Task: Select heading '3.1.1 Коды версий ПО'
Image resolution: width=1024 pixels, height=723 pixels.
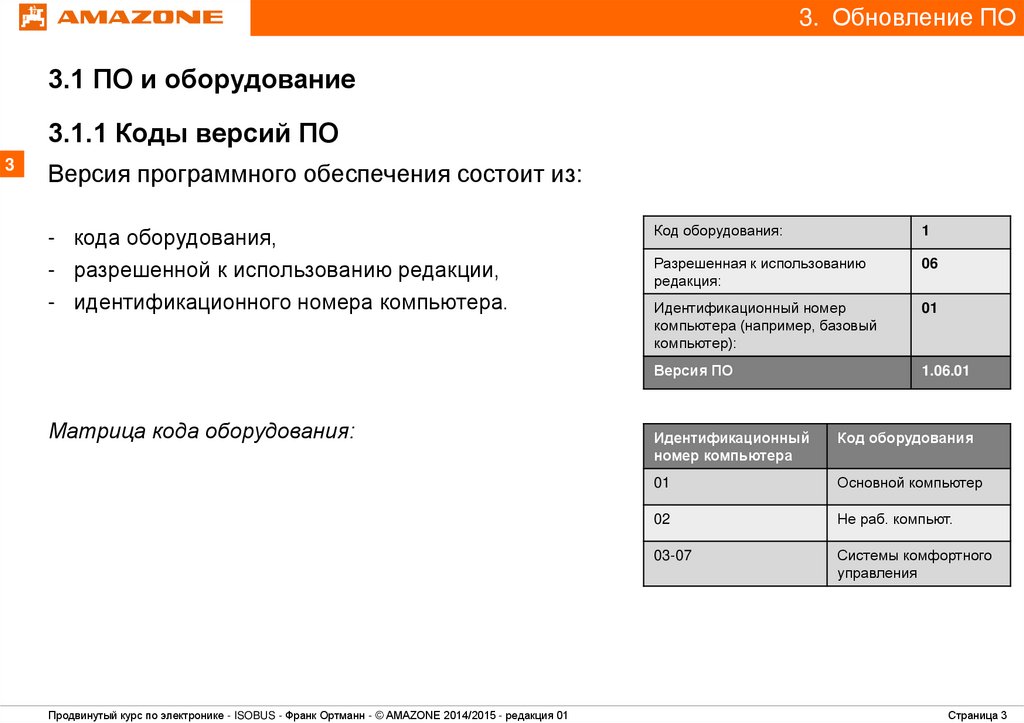Action: tap(193, 133)
